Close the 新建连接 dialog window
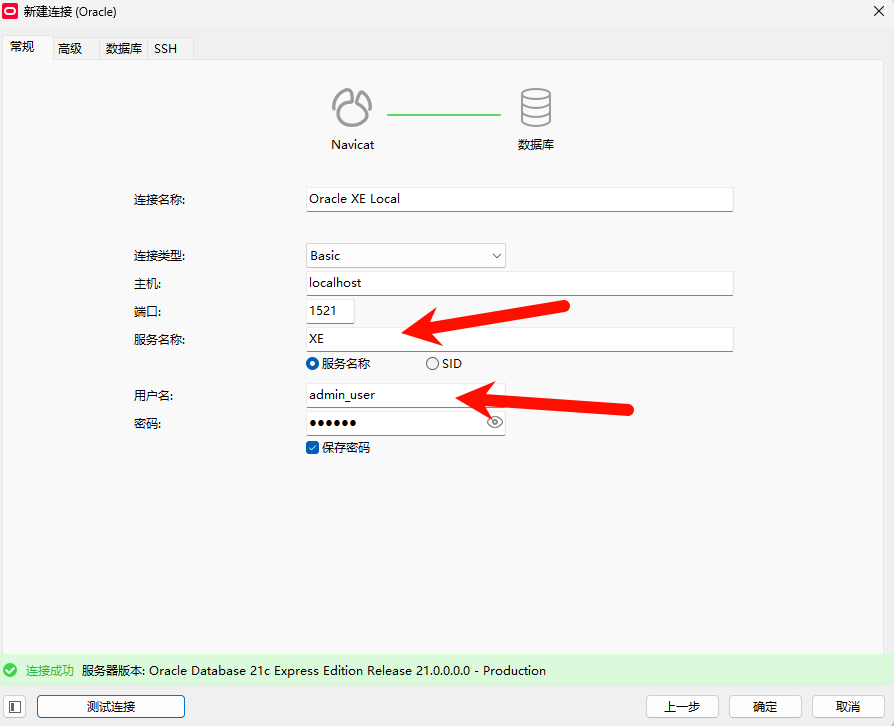The height and width of the screenshot is (726, 894). (x=879, y=11)
